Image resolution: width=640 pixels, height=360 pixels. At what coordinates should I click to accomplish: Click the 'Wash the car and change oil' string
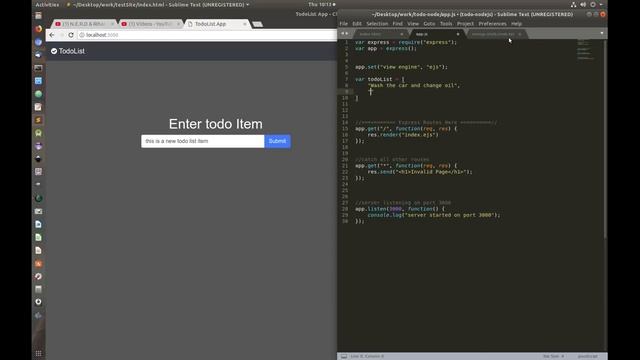coord(413,85)
